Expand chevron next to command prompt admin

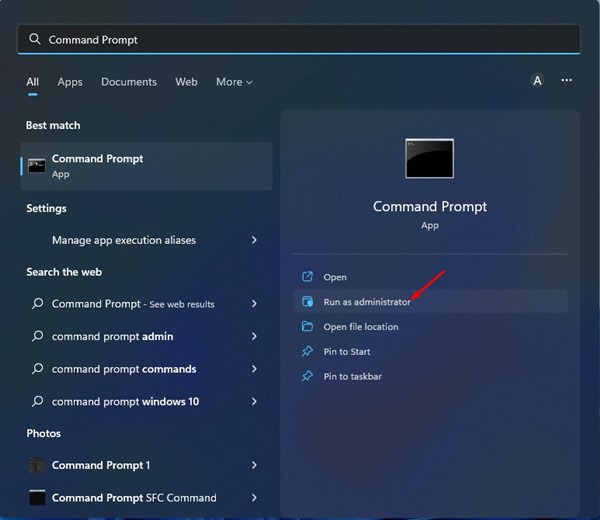pyautogui.click(x=254, y=336)
